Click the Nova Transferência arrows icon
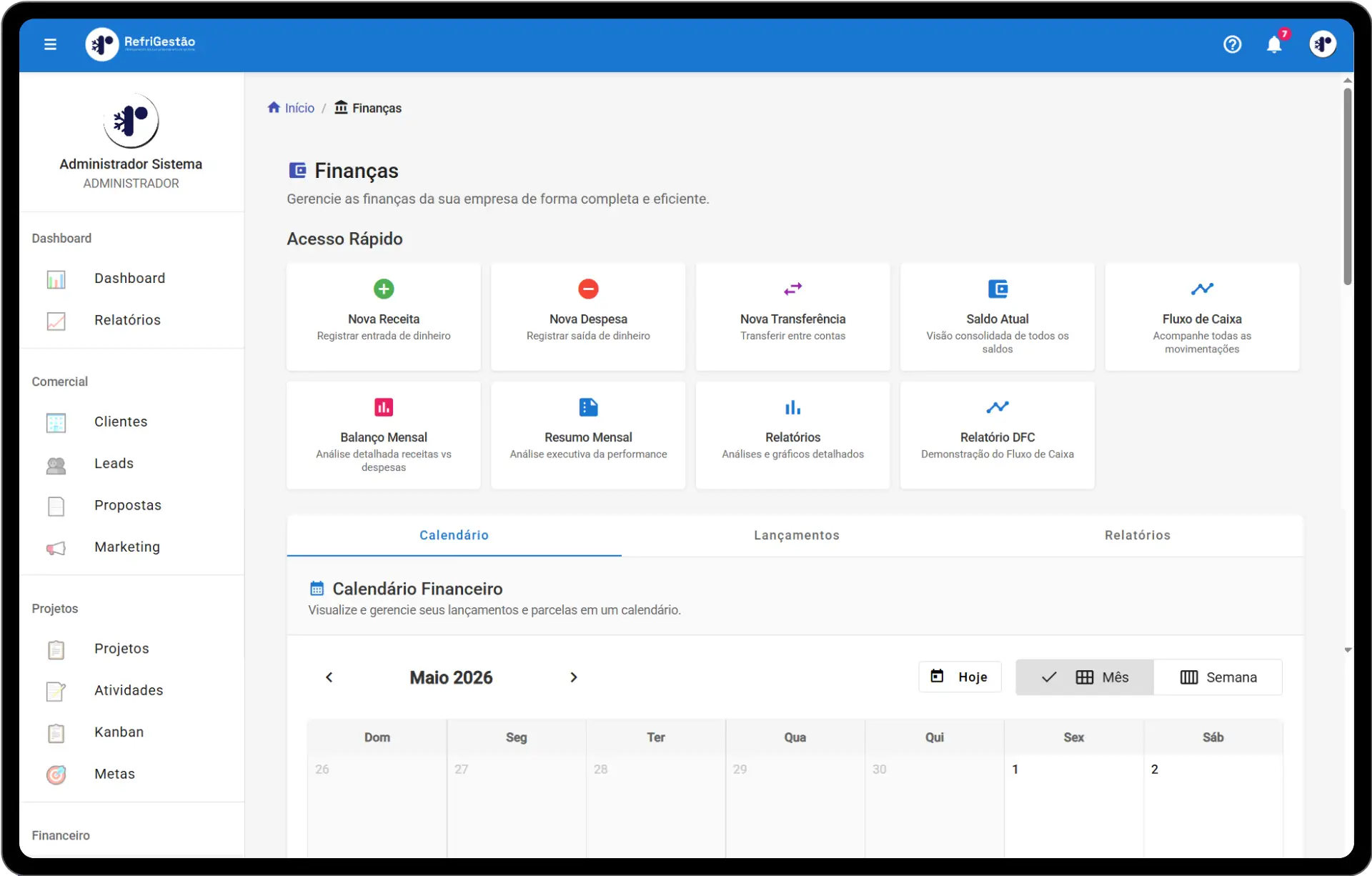 [x=792, y=289]
